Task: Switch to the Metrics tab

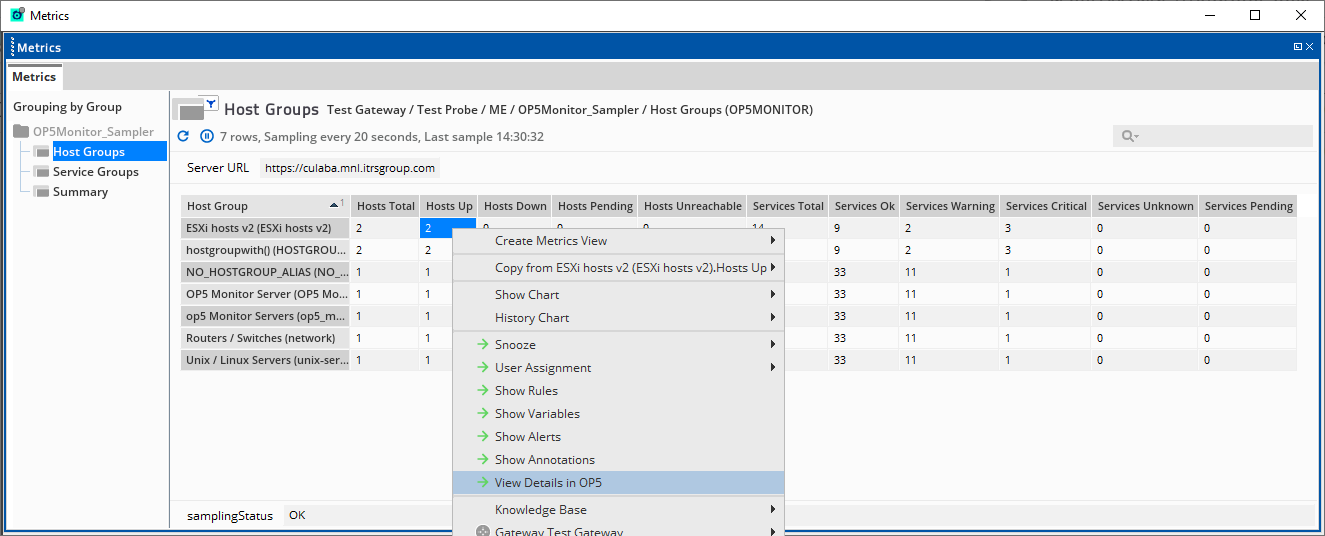Action: 34,77
